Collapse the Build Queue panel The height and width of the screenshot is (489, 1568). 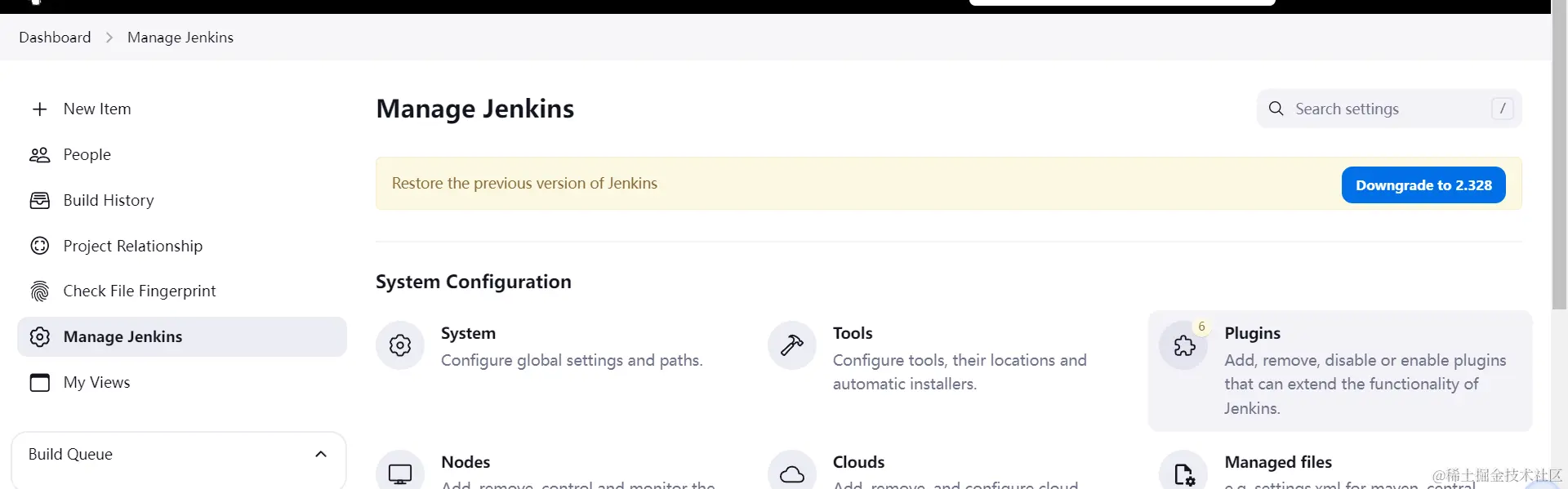321,455
